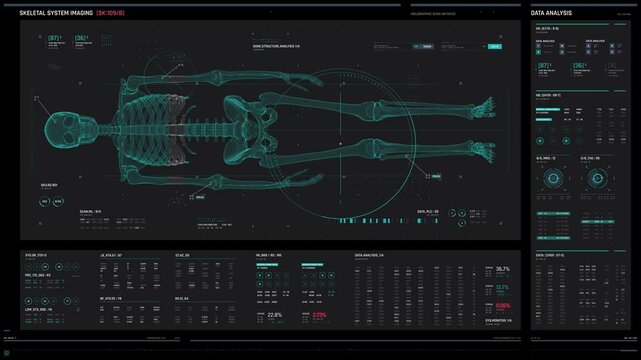Click the HB /2H79 / 09-T sidebar header

click(x=548, y=96)
